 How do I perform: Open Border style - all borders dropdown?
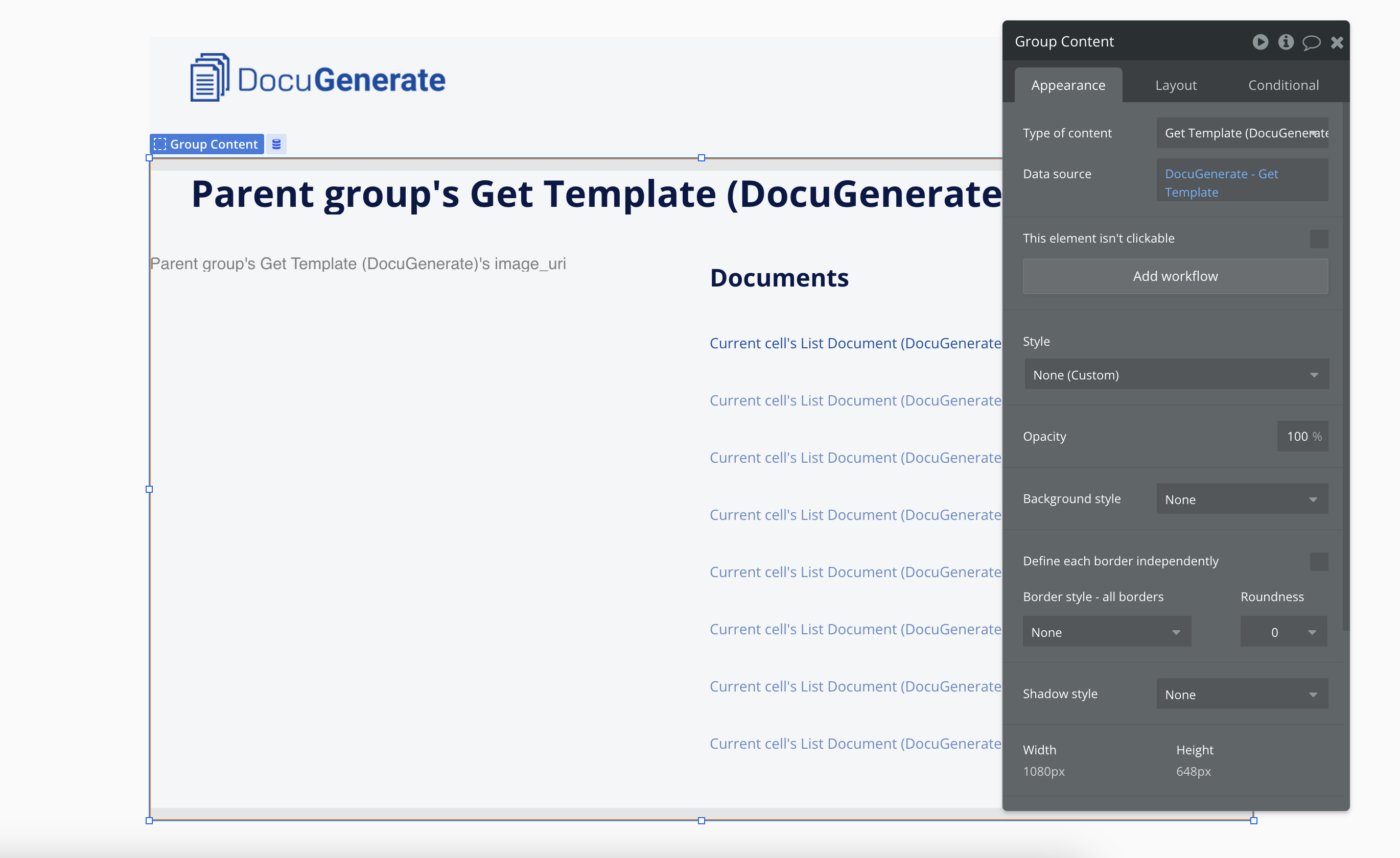1107,632
